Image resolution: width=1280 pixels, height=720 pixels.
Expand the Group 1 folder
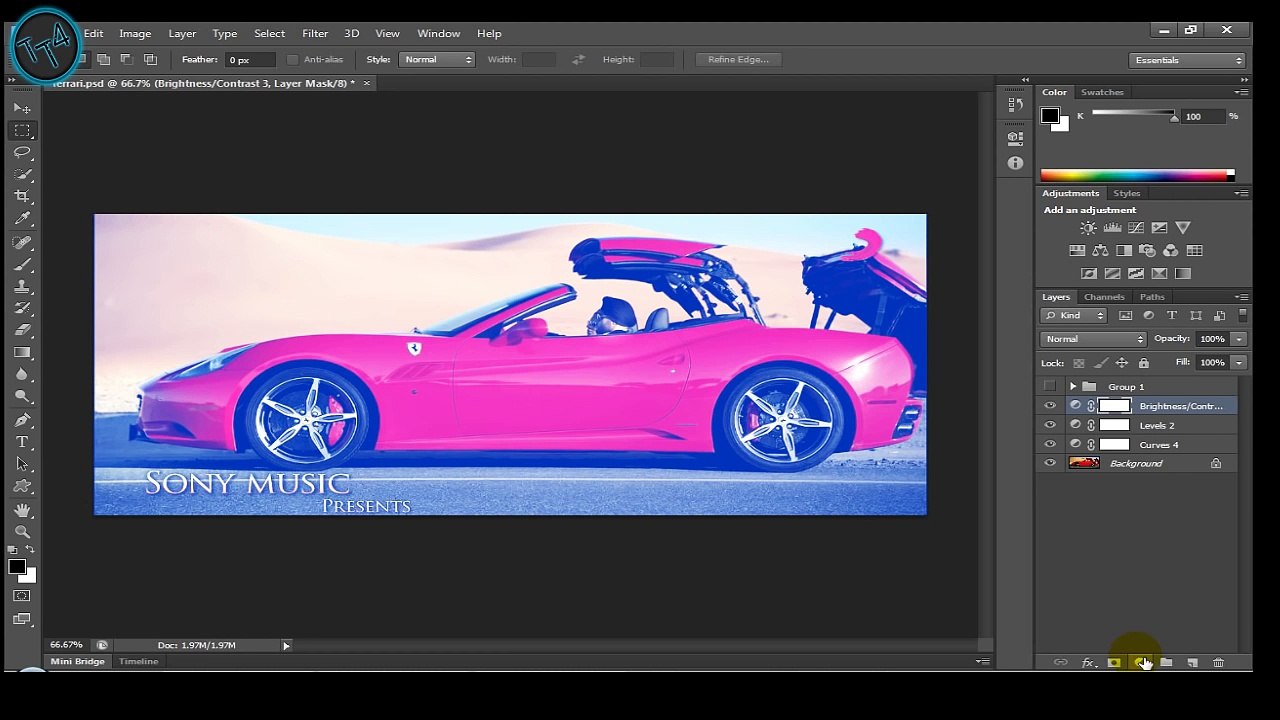coord(1073,386)
